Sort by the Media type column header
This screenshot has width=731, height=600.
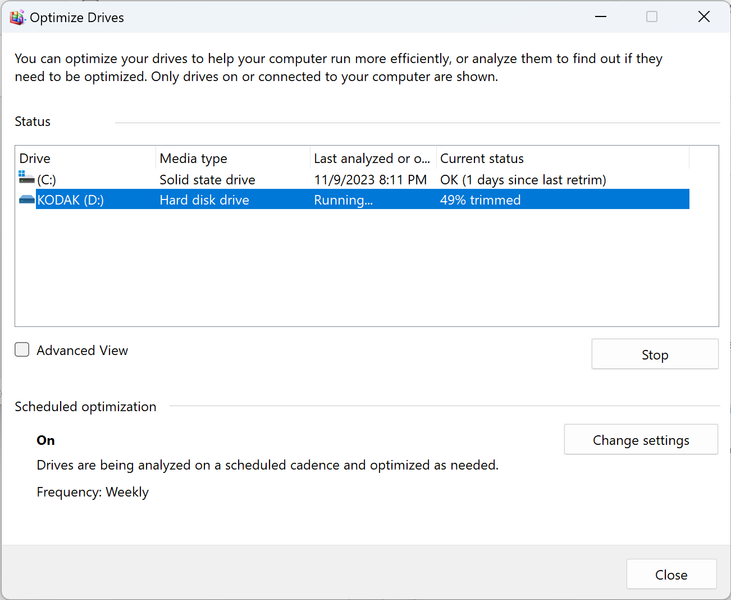point(232,158)
